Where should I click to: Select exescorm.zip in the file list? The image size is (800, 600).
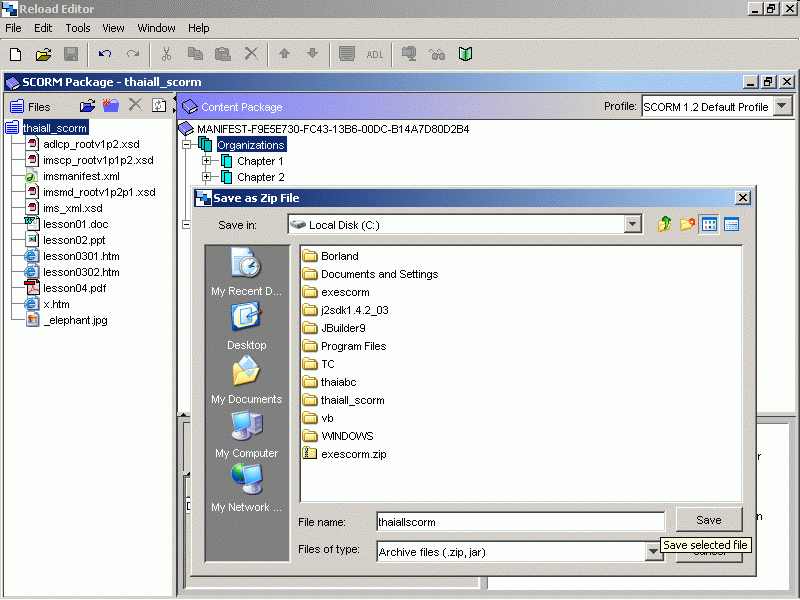pyautogui.click(x=353, y=454)
